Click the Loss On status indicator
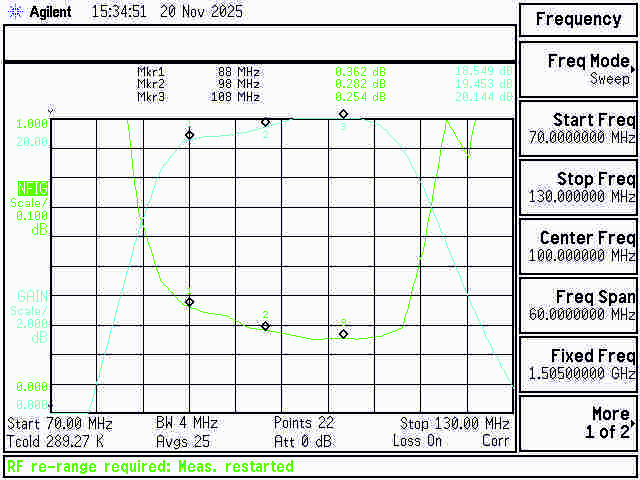Image resolution: width=640 pixels, height=480 pixels. [418, 440]
